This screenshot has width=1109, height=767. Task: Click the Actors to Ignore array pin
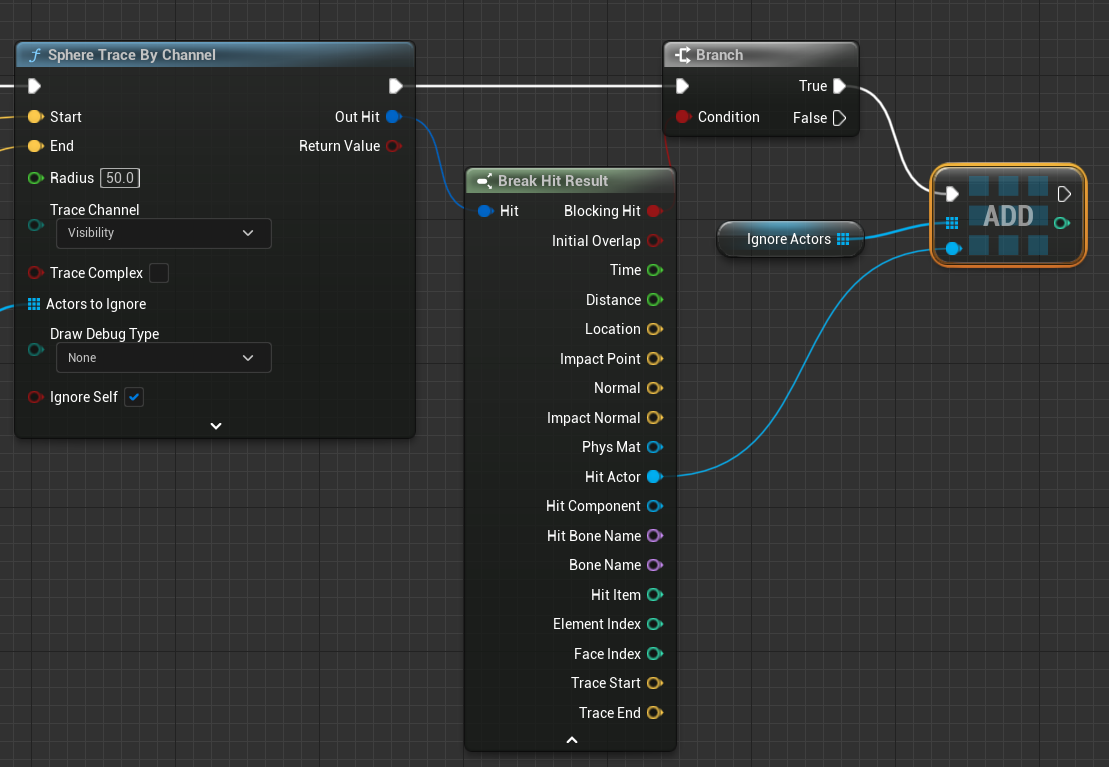pos(35,304)
